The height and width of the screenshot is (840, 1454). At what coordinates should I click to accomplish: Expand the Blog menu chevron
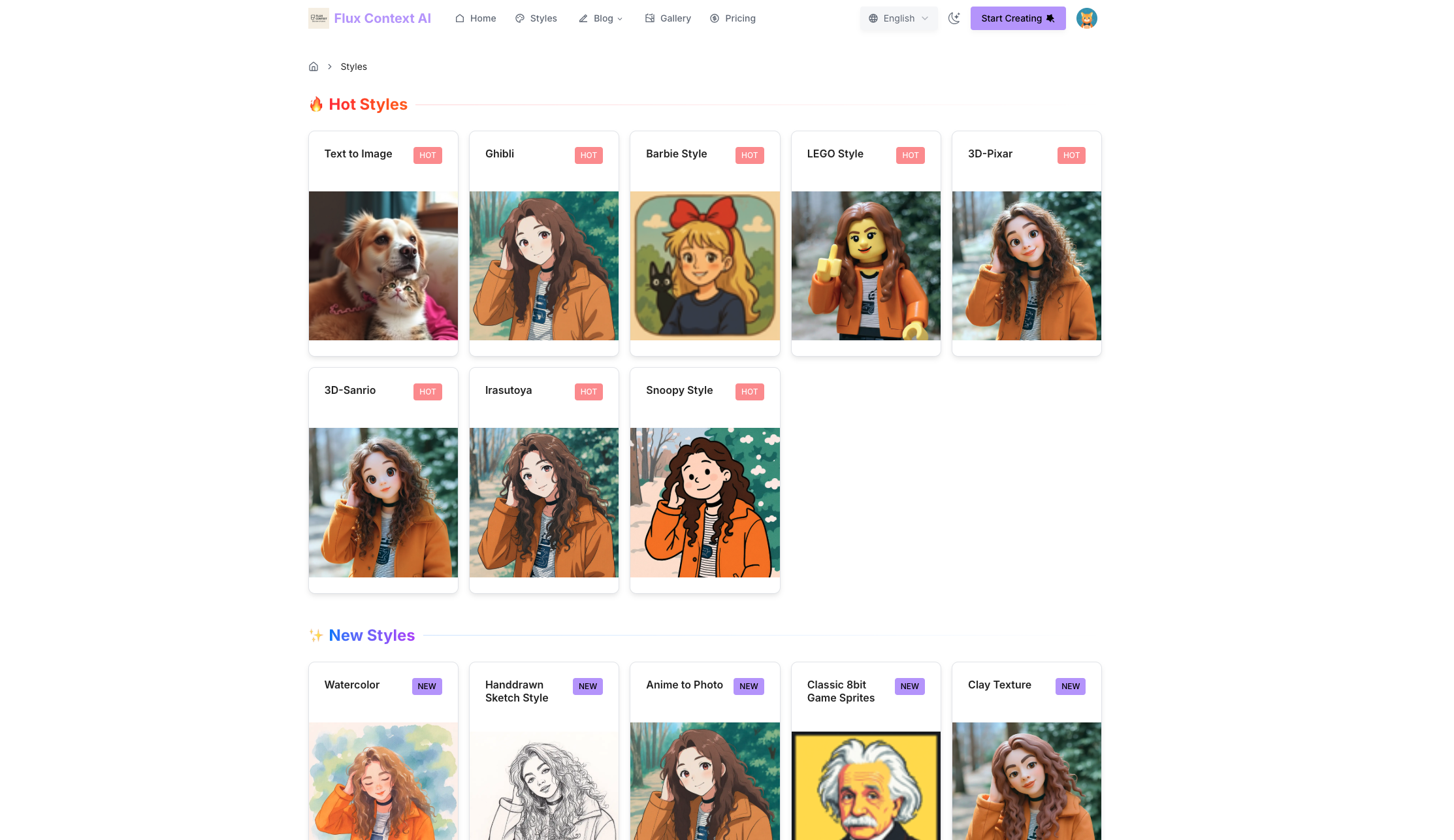click(620, 19)
